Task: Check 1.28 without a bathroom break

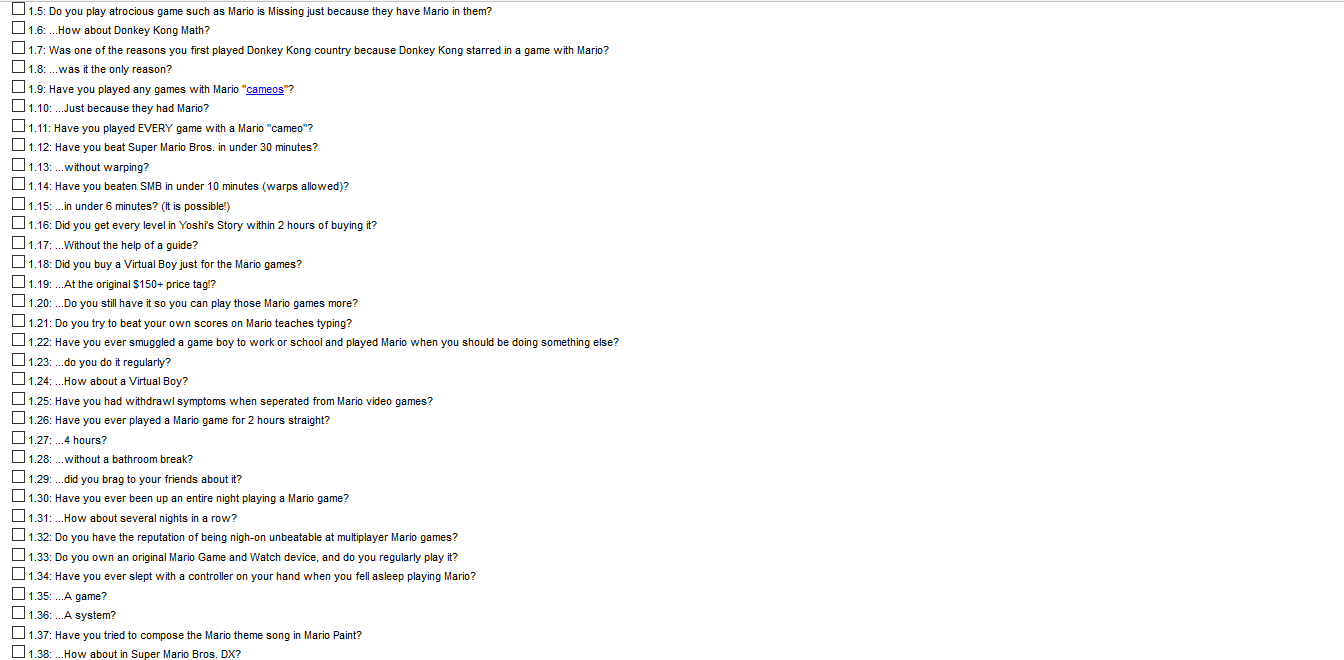Action: (19, 458)
